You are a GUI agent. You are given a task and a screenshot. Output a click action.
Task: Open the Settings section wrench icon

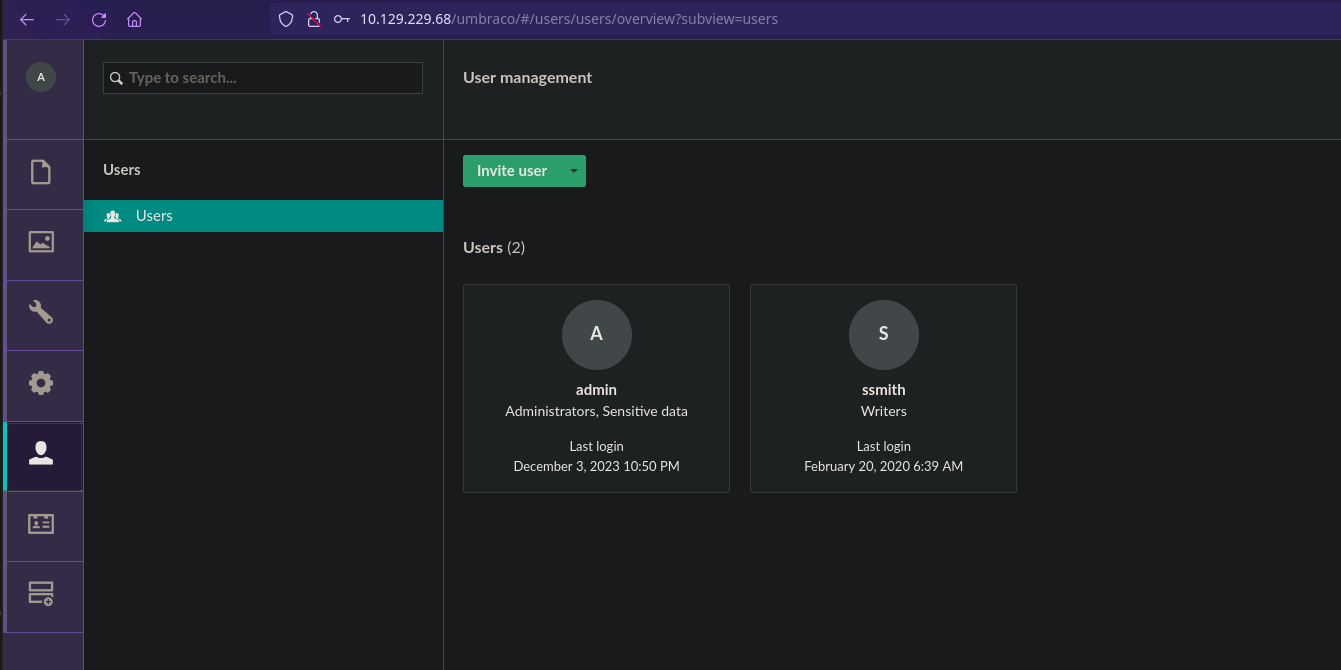tap(41, 313)
